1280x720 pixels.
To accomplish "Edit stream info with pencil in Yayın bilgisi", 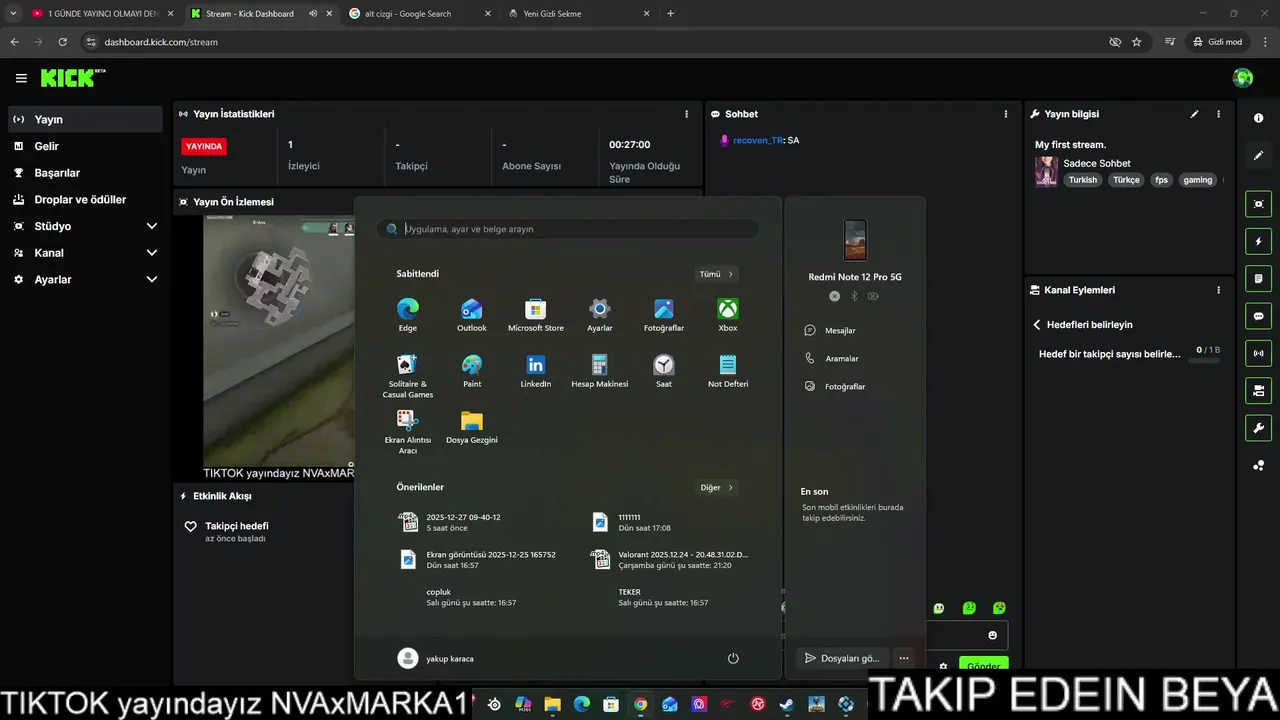I will pos(1194,114).
